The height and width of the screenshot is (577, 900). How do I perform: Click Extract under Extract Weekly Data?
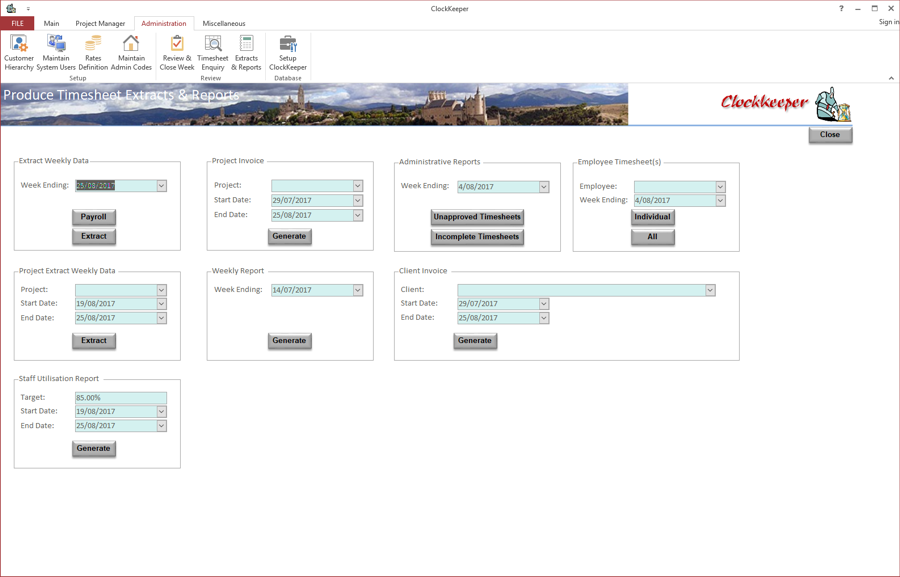click(x=94, y=236)
